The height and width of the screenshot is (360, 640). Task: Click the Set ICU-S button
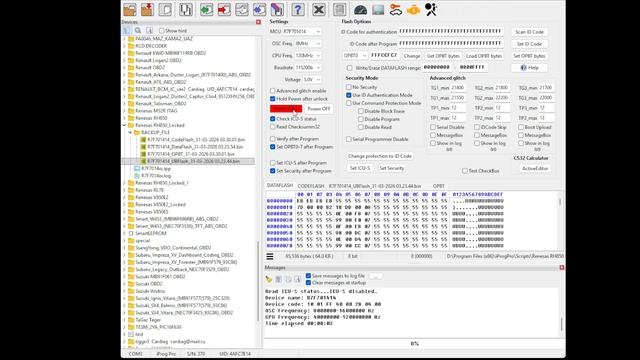point(360,168)
